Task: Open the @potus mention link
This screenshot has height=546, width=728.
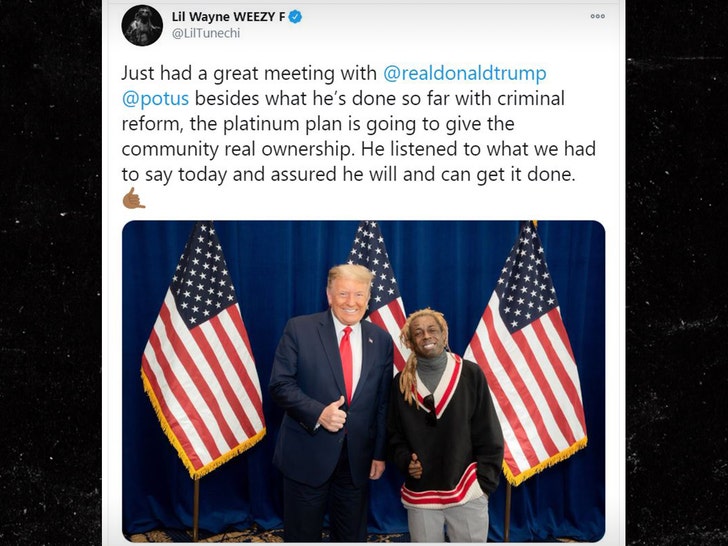Action: [155, 99]
